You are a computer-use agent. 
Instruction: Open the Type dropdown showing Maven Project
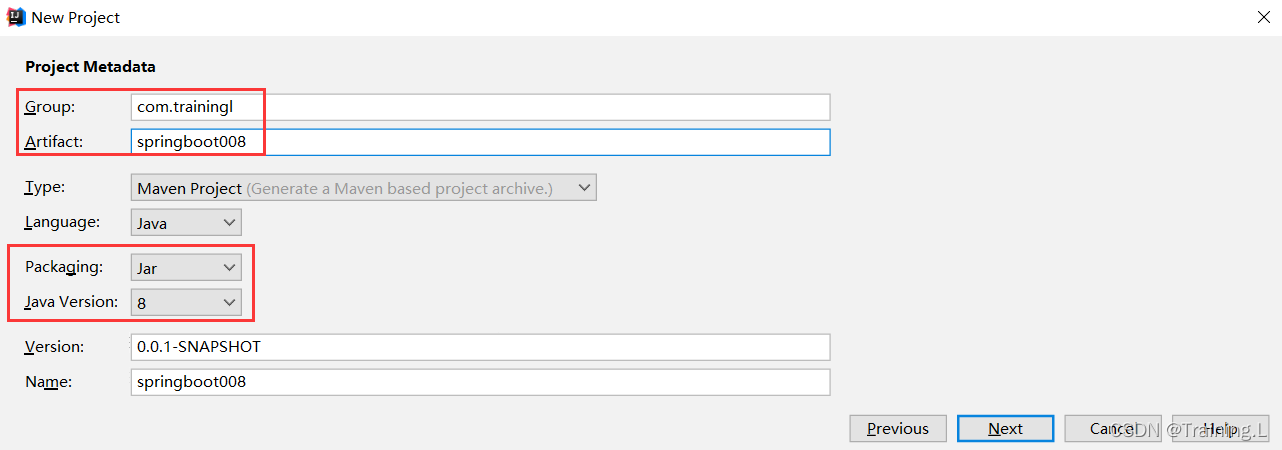tap(364, 188)
